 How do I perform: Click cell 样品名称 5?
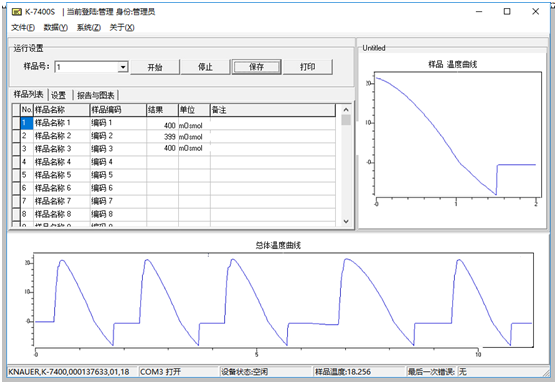pos(61,175)
